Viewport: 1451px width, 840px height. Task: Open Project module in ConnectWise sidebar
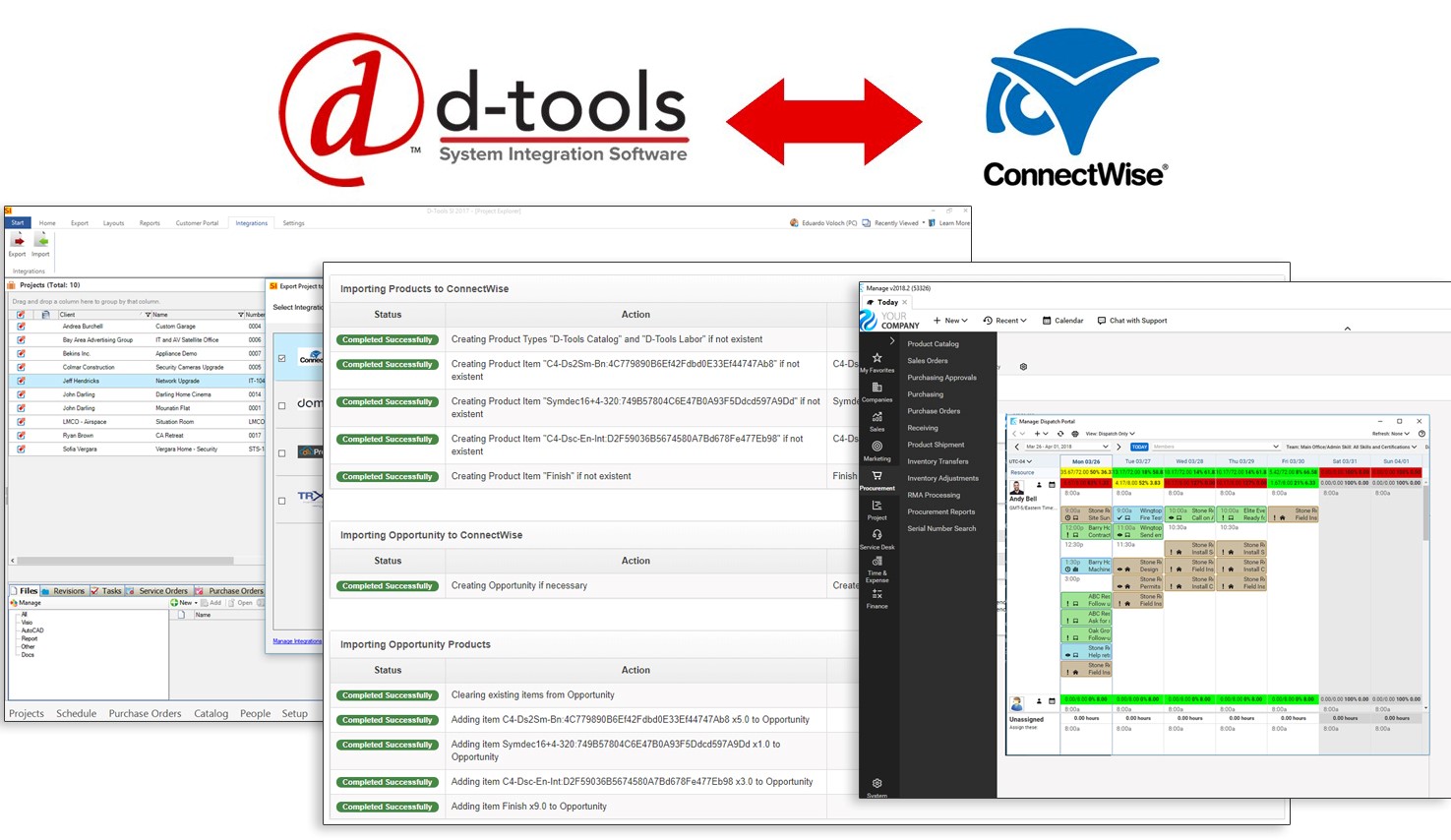tap(877, 510)
